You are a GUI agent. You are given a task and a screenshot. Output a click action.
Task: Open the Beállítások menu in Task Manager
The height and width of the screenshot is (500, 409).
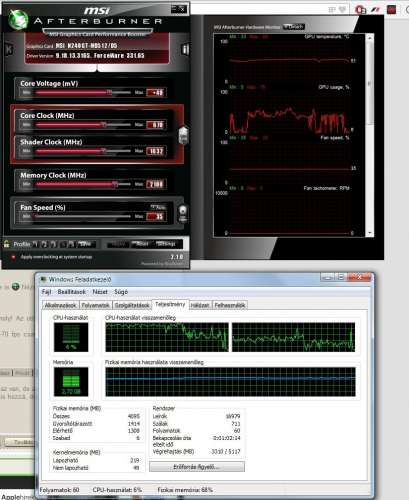point(72,292)
